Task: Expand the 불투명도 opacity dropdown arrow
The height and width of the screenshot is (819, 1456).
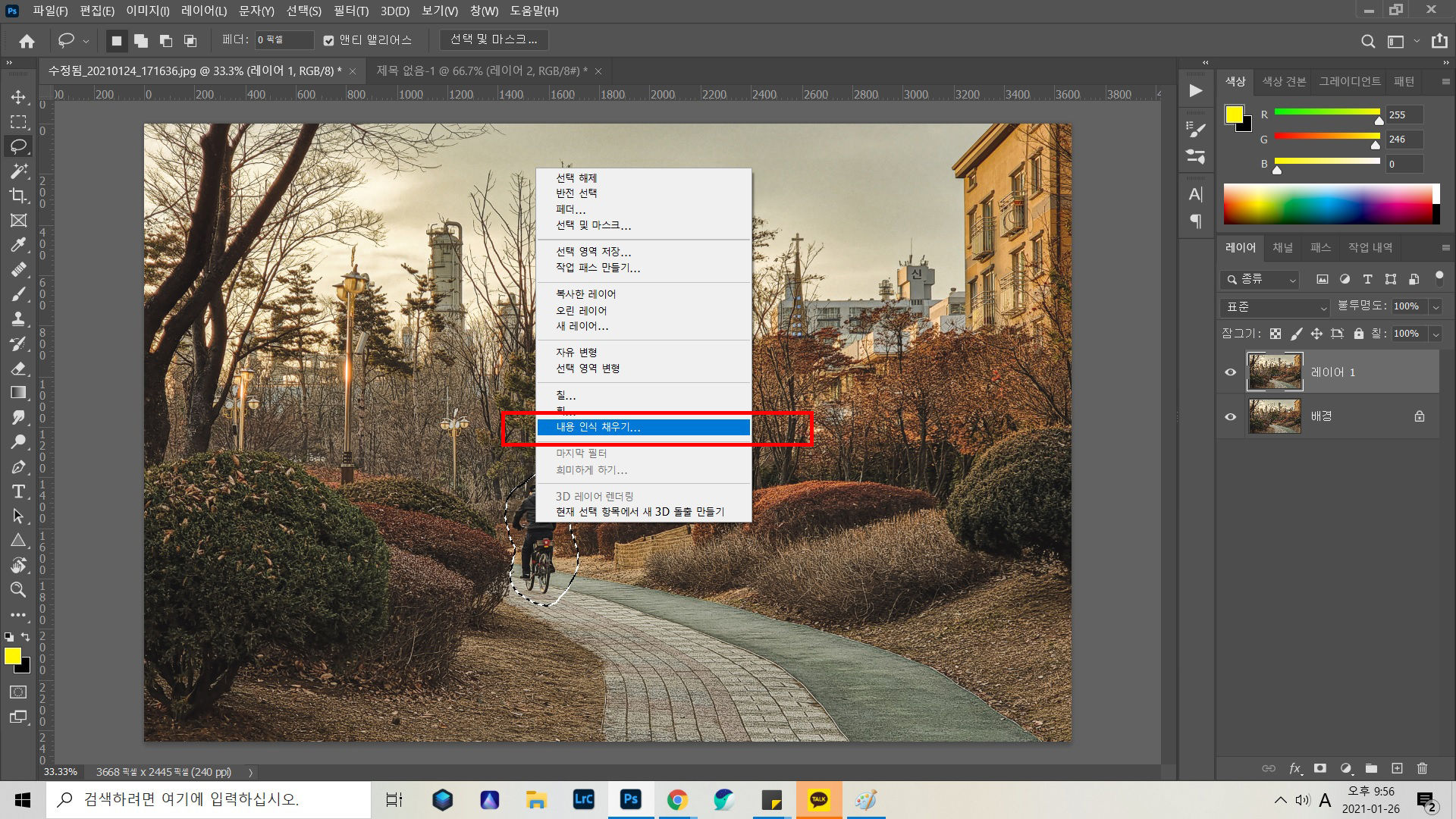Action: pos(1435,306)
